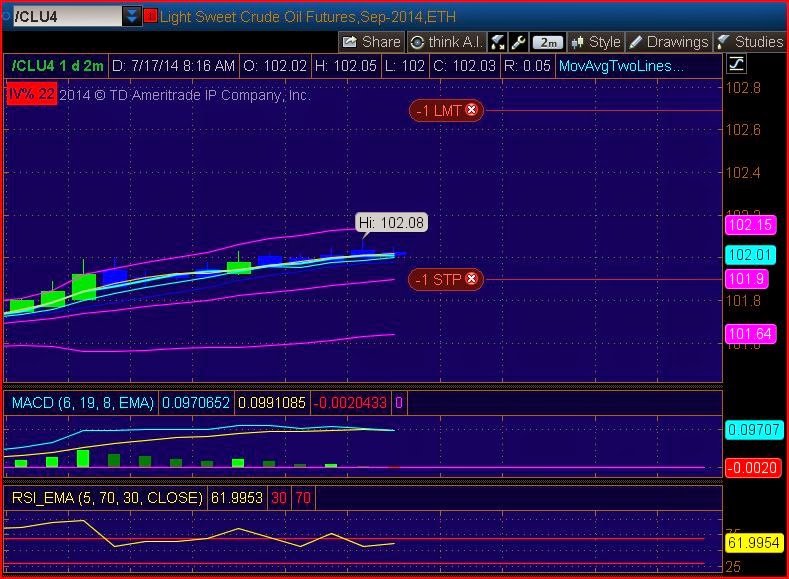789x579 pixels.
Task: Click the -1 STP order bubble
Action: click(x=446, y=280)
